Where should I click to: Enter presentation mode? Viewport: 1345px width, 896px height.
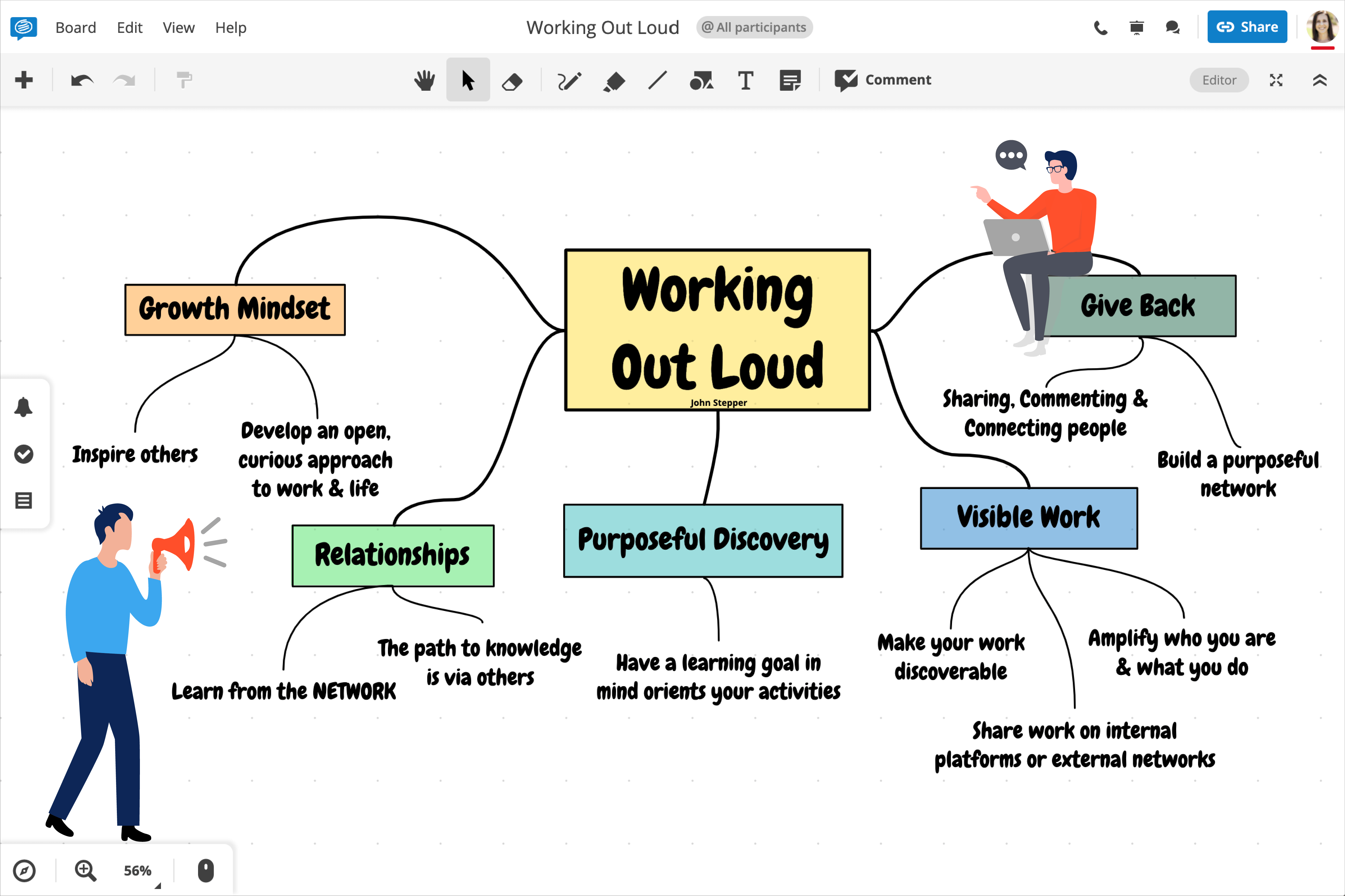[1137, 27]
